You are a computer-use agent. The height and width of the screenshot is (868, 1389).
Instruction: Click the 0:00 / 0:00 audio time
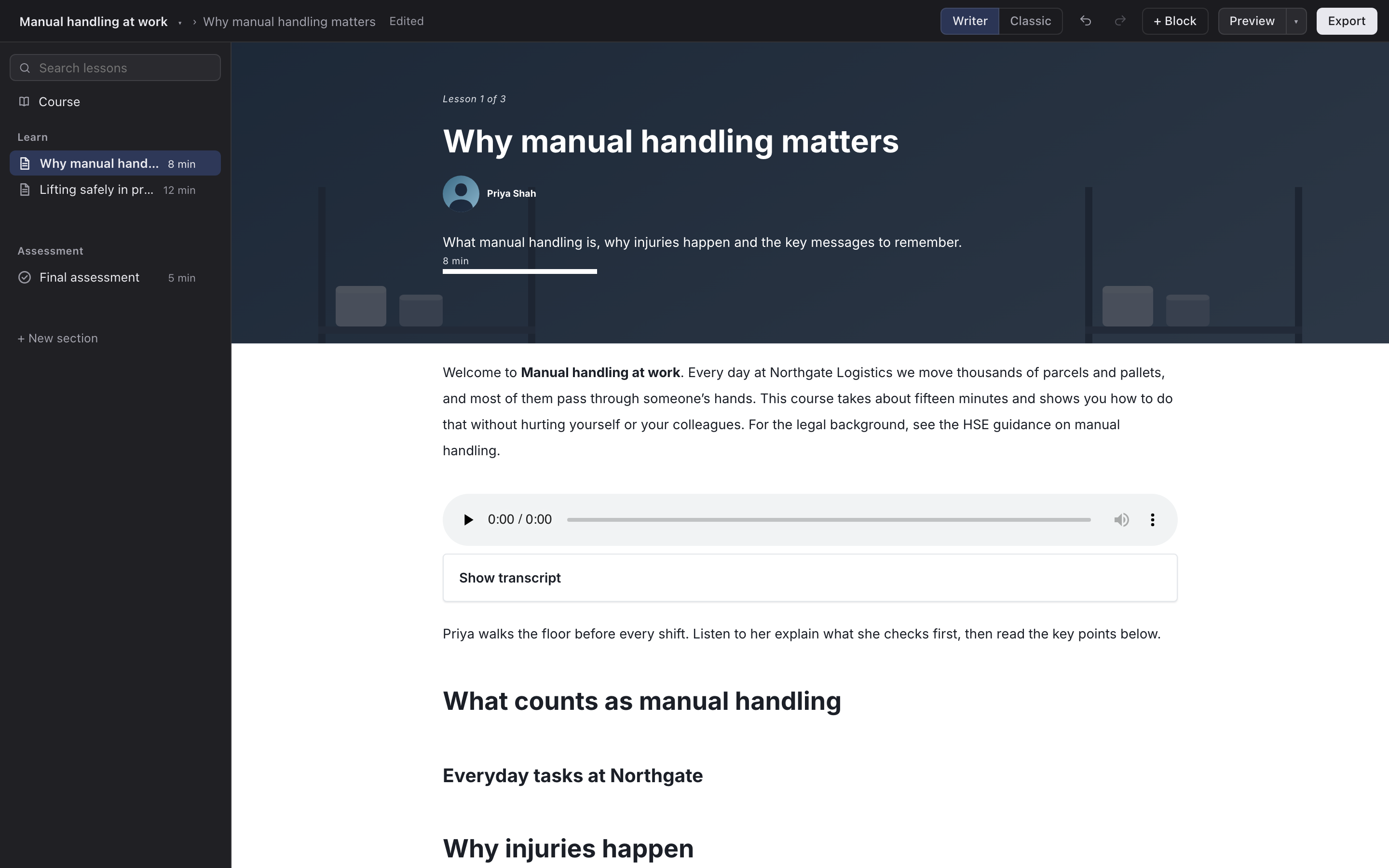coord(519,519)
